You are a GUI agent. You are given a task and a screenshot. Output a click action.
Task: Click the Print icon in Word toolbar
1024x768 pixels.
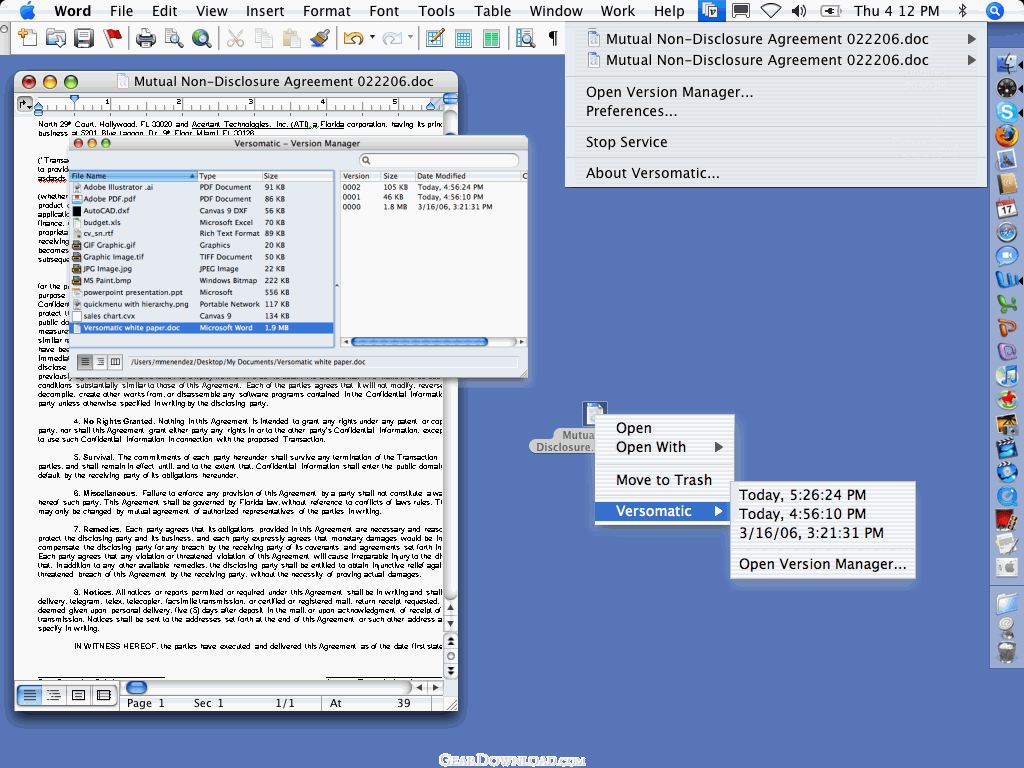pos(146,39)
